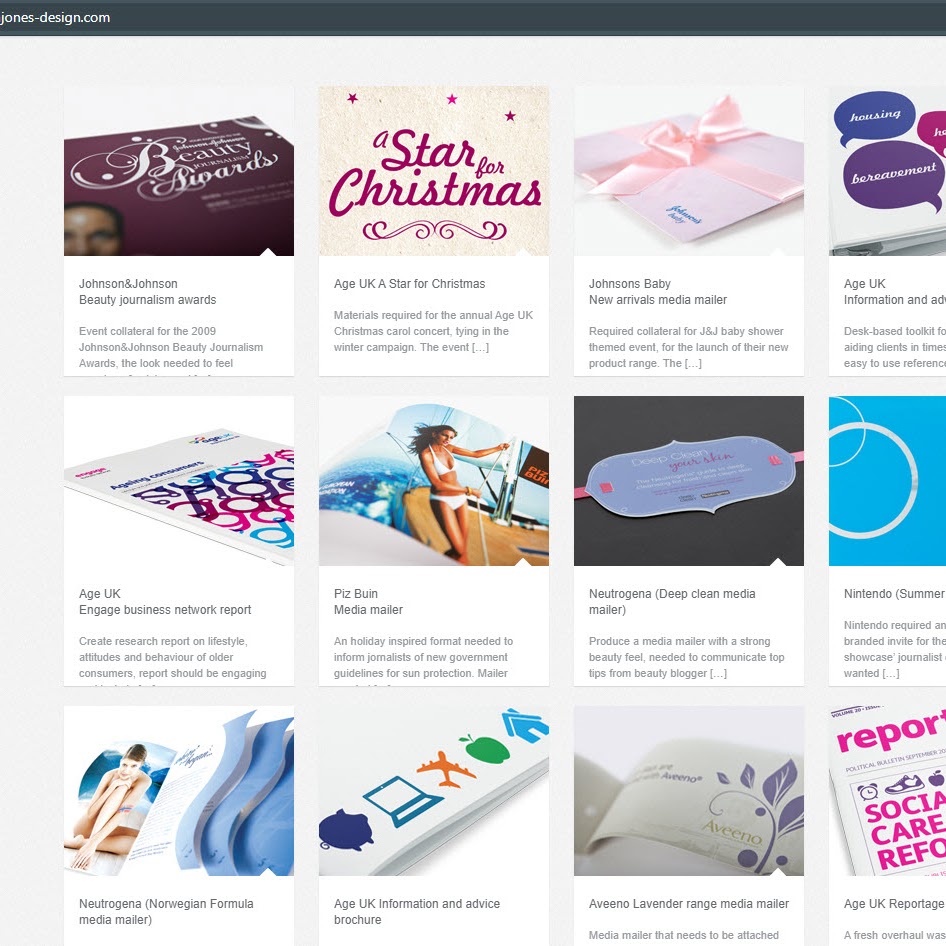Select the pink ribbon Johnsons Baby thumbnail
Image resolution: width=946 pixels, height=946 pixels.
coord(688,171)
